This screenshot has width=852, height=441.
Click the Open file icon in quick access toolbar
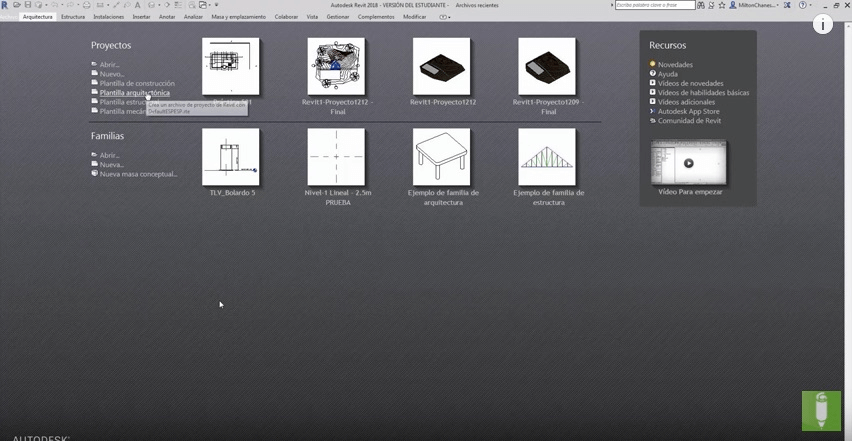point(17,5)
